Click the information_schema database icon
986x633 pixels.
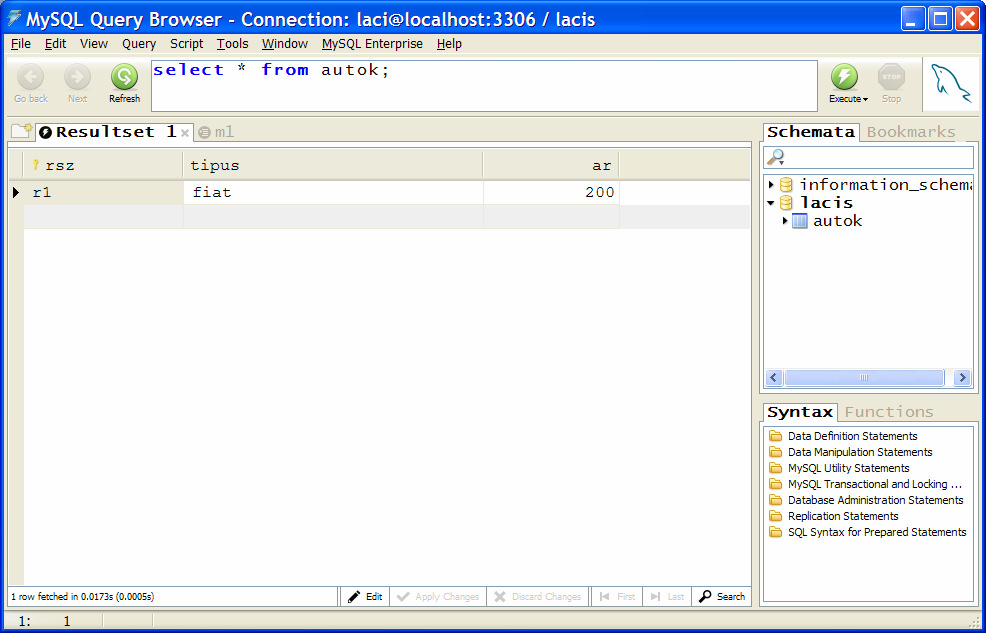point(786,185)
